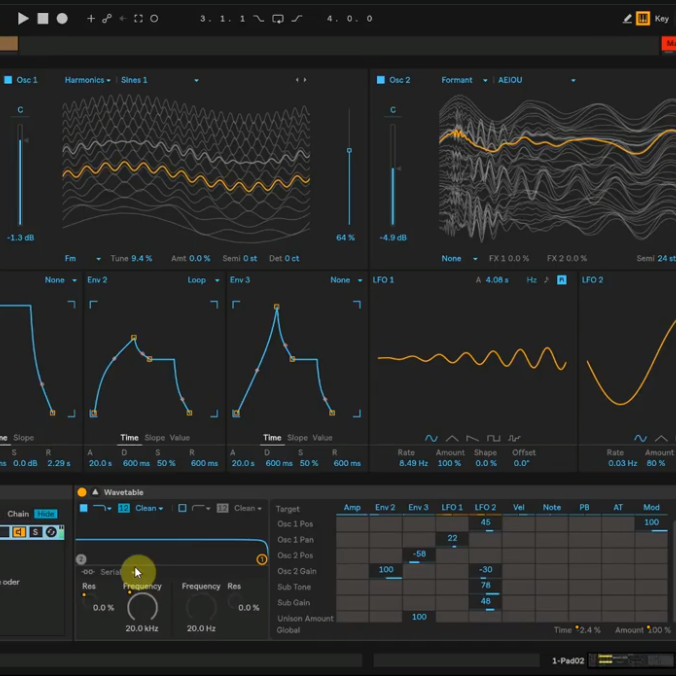Adjust Osc 1 gain slider at -1.3 dB
The image size is (676, 676).
pos(20,175)
